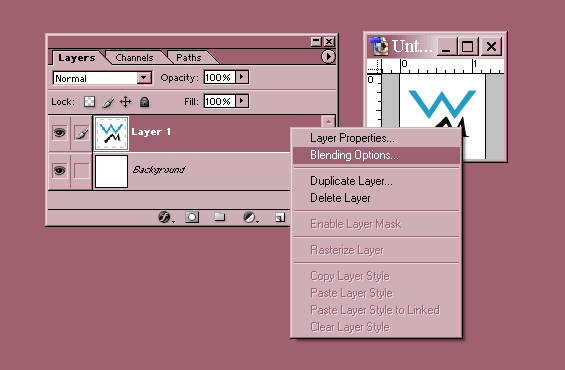Screen dimensions: 565x370
Task: Click the paintbrush indicator on Layer 1
Action: [82, 133]
